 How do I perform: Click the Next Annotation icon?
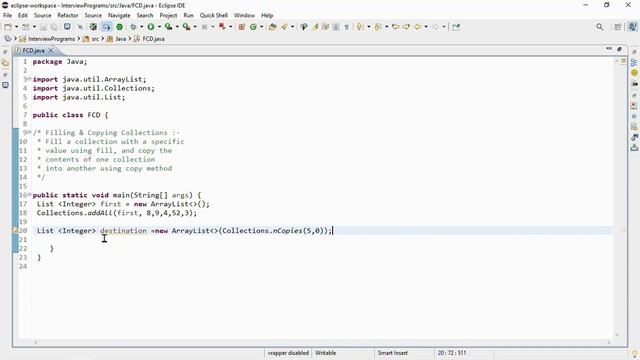tap(360, 27)
